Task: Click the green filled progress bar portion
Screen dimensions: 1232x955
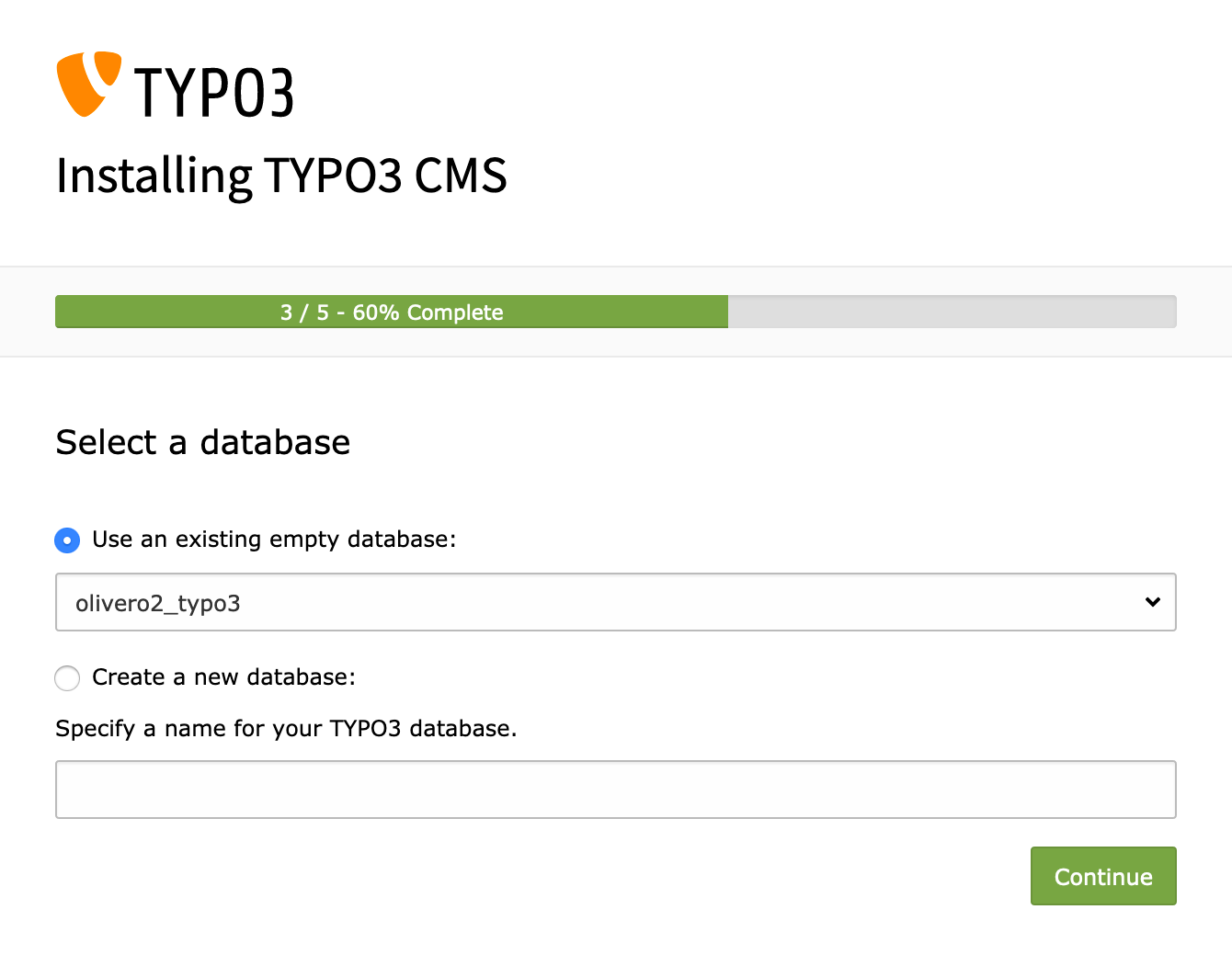Action: coord(392,312)
